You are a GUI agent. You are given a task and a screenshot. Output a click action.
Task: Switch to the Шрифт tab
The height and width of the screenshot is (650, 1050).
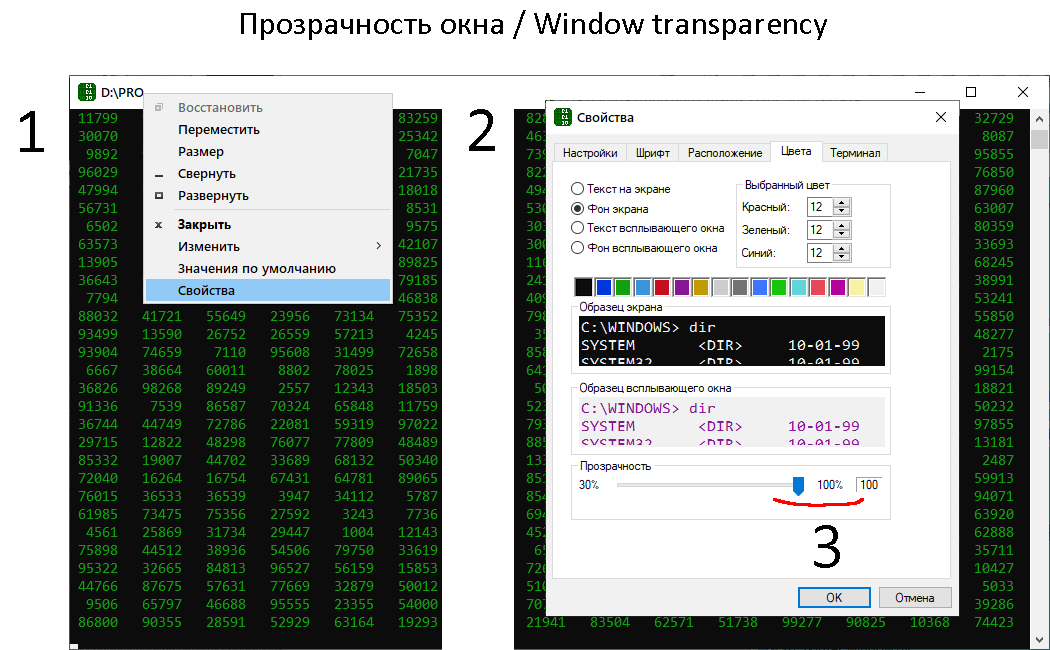click(x=652, y=153)
